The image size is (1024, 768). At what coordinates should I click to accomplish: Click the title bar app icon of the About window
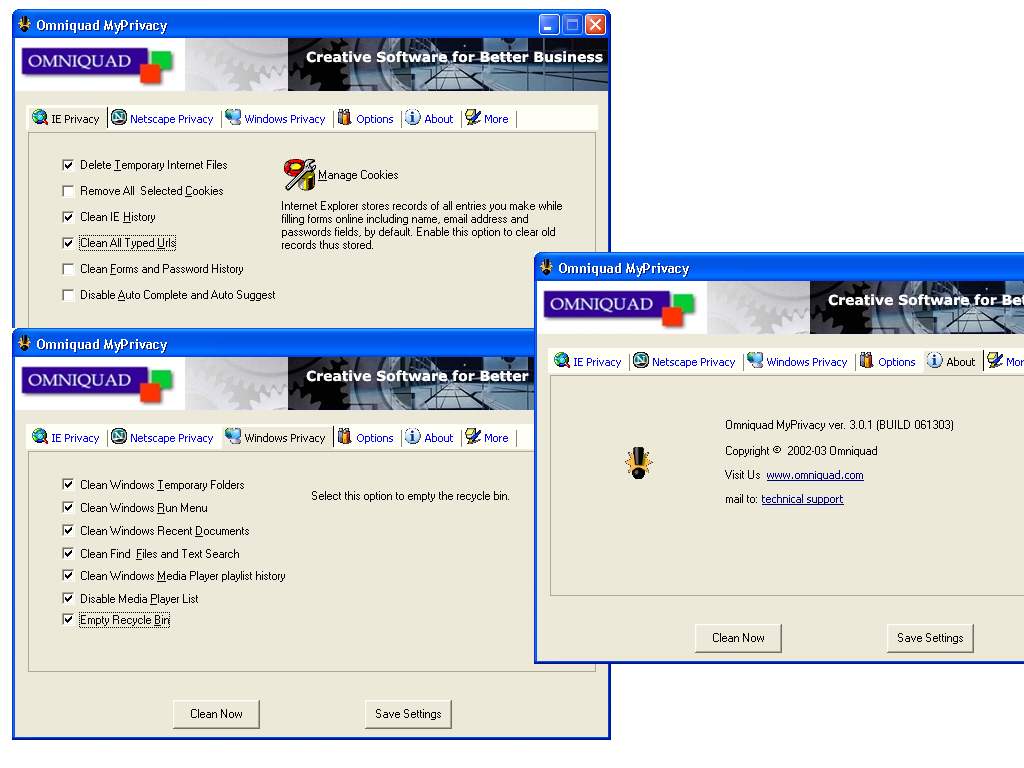tap(547, 268)
